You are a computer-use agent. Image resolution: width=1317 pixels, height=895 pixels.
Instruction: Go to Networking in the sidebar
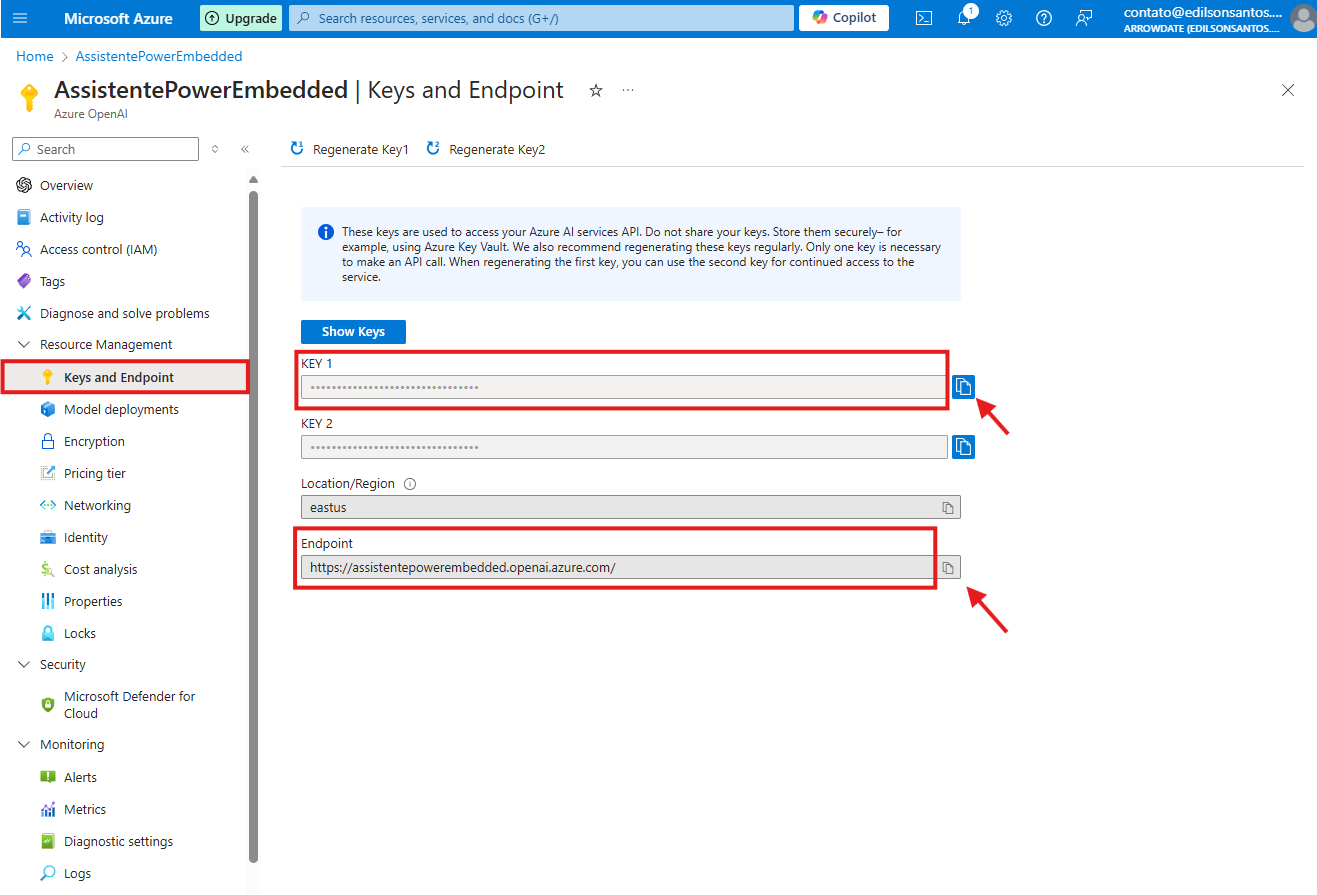[x=97, y=505]
